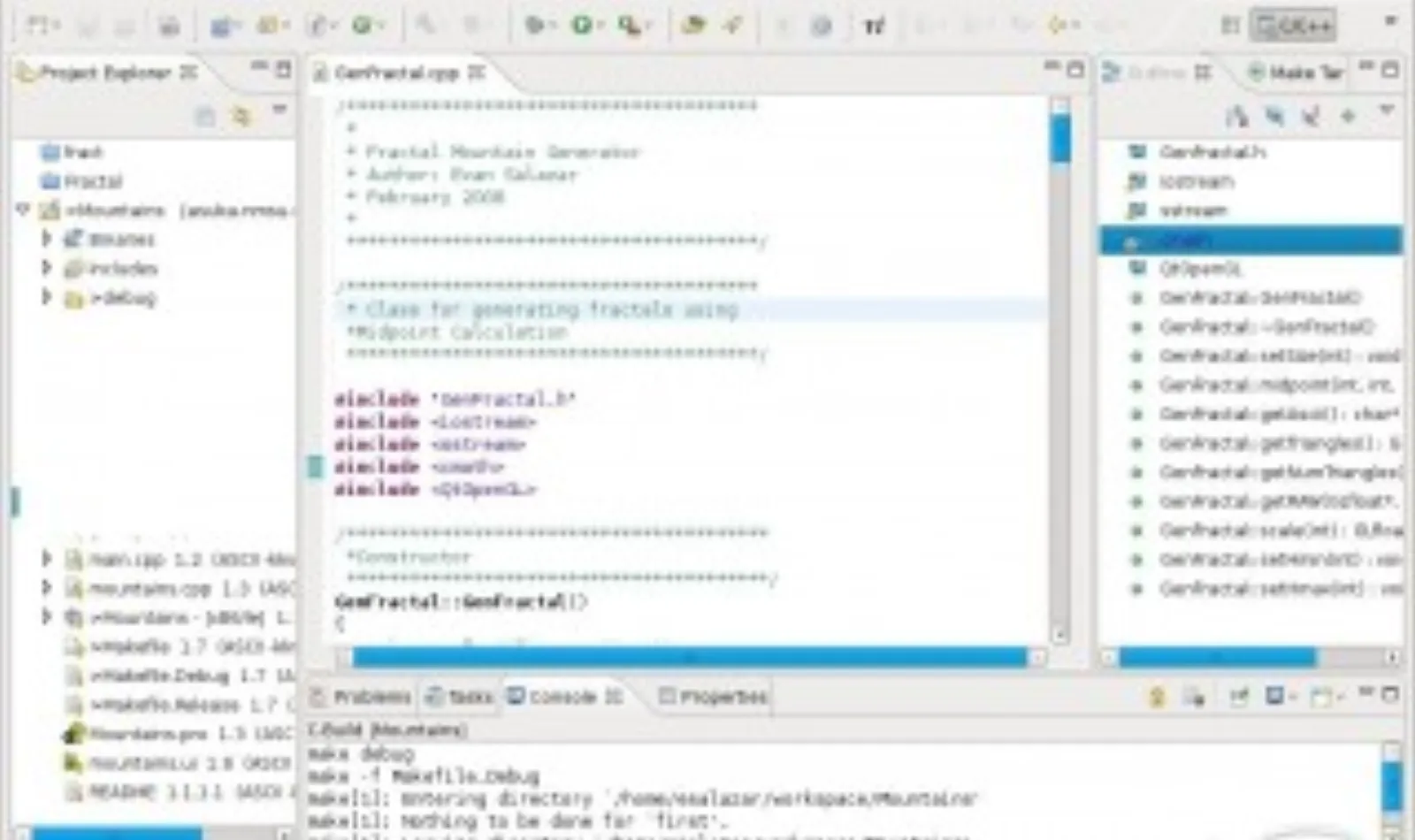Minimize the Project Explorer view
Screen dimensions: 1415x840
pos(258,67)
